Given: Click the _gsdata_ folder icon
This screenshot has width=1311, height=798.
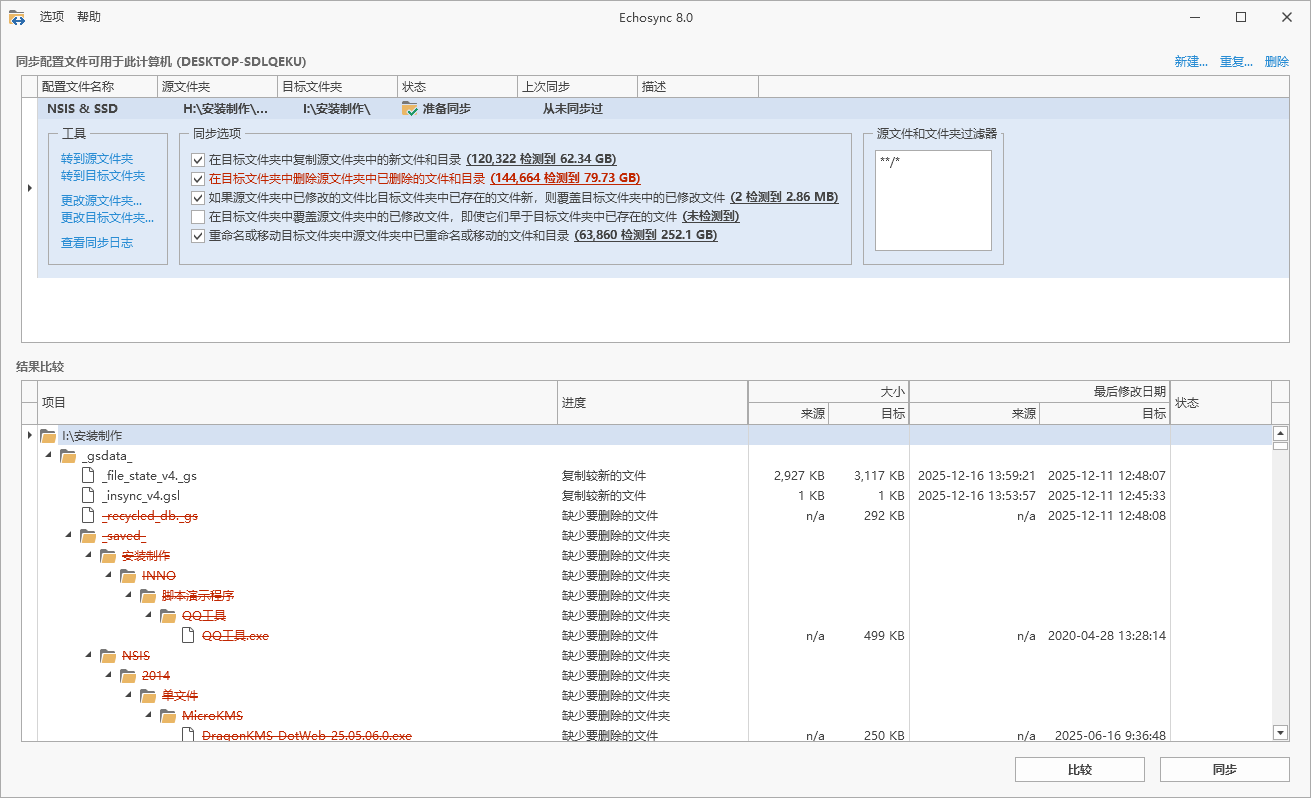Looking at the screenshot, I should pyautogui.click(x=67, y=456).
